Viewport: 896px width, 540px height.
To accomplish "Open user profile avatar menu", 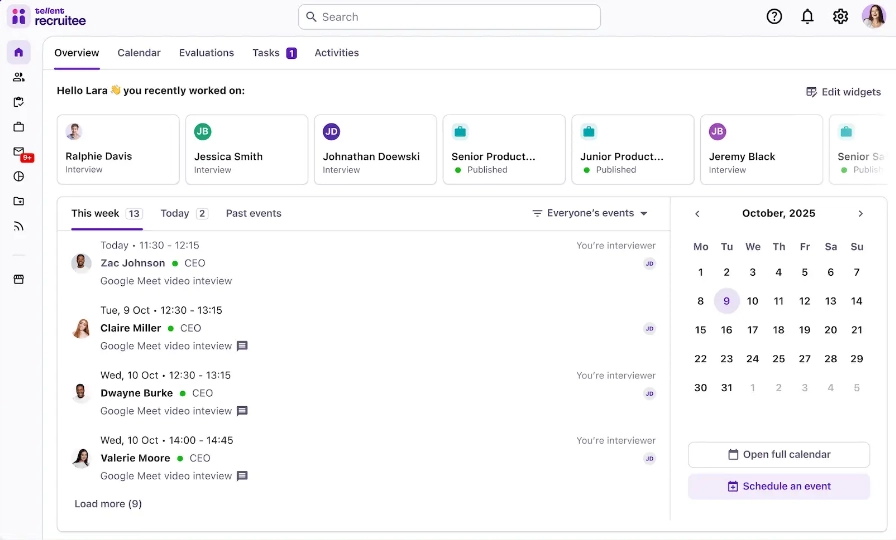I will pyautogui.click(x=873, y=17).
